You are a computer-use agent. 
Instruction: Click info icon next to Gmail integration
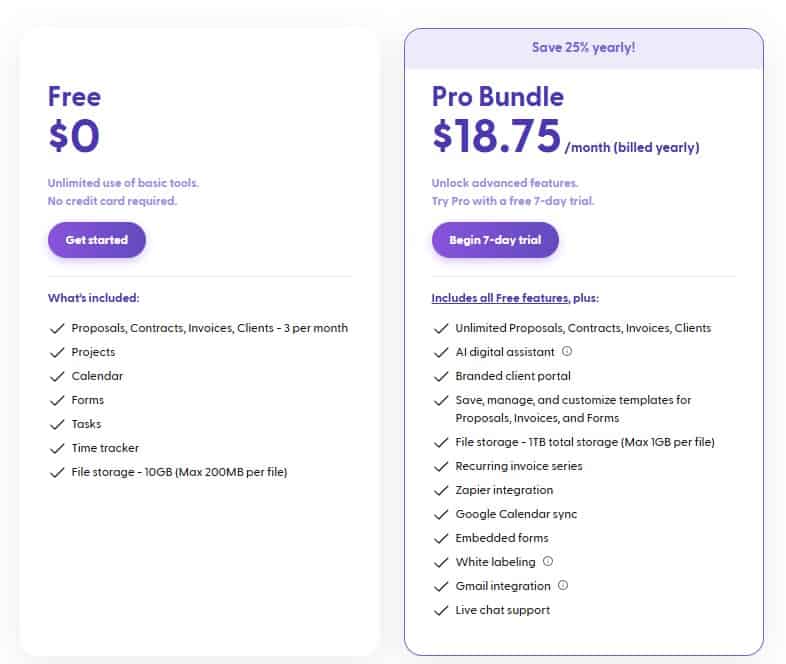click(563, 586)
